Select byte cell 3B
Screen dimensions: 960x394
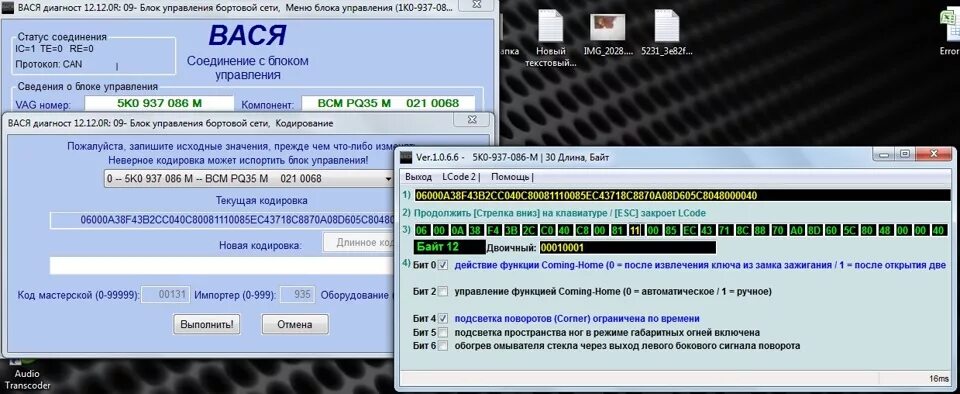coord(511,230)
